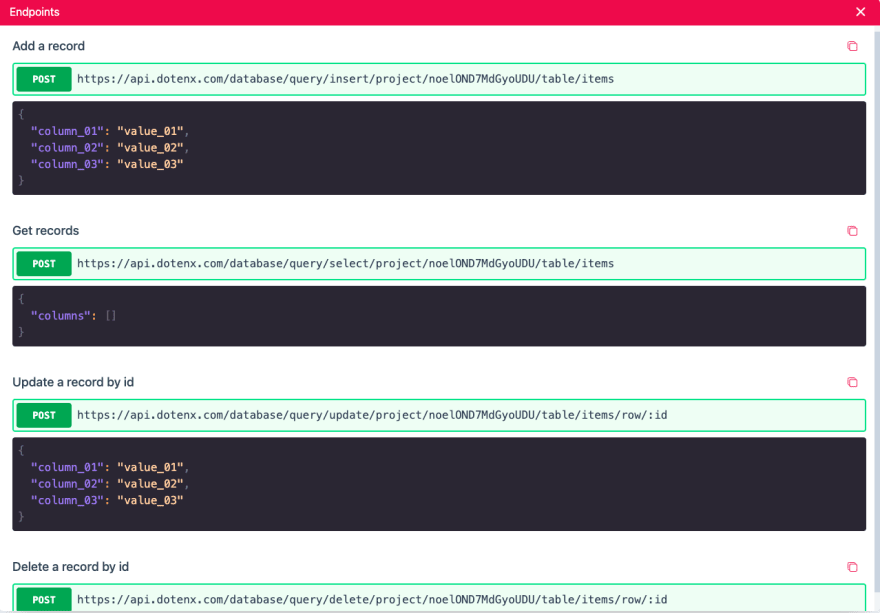Click the Add a record heading

(x=48, y=46)
